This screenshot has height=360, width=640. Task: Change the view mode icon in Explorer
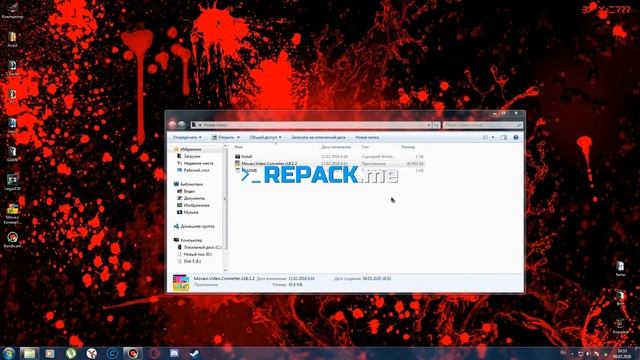point(485,138)
